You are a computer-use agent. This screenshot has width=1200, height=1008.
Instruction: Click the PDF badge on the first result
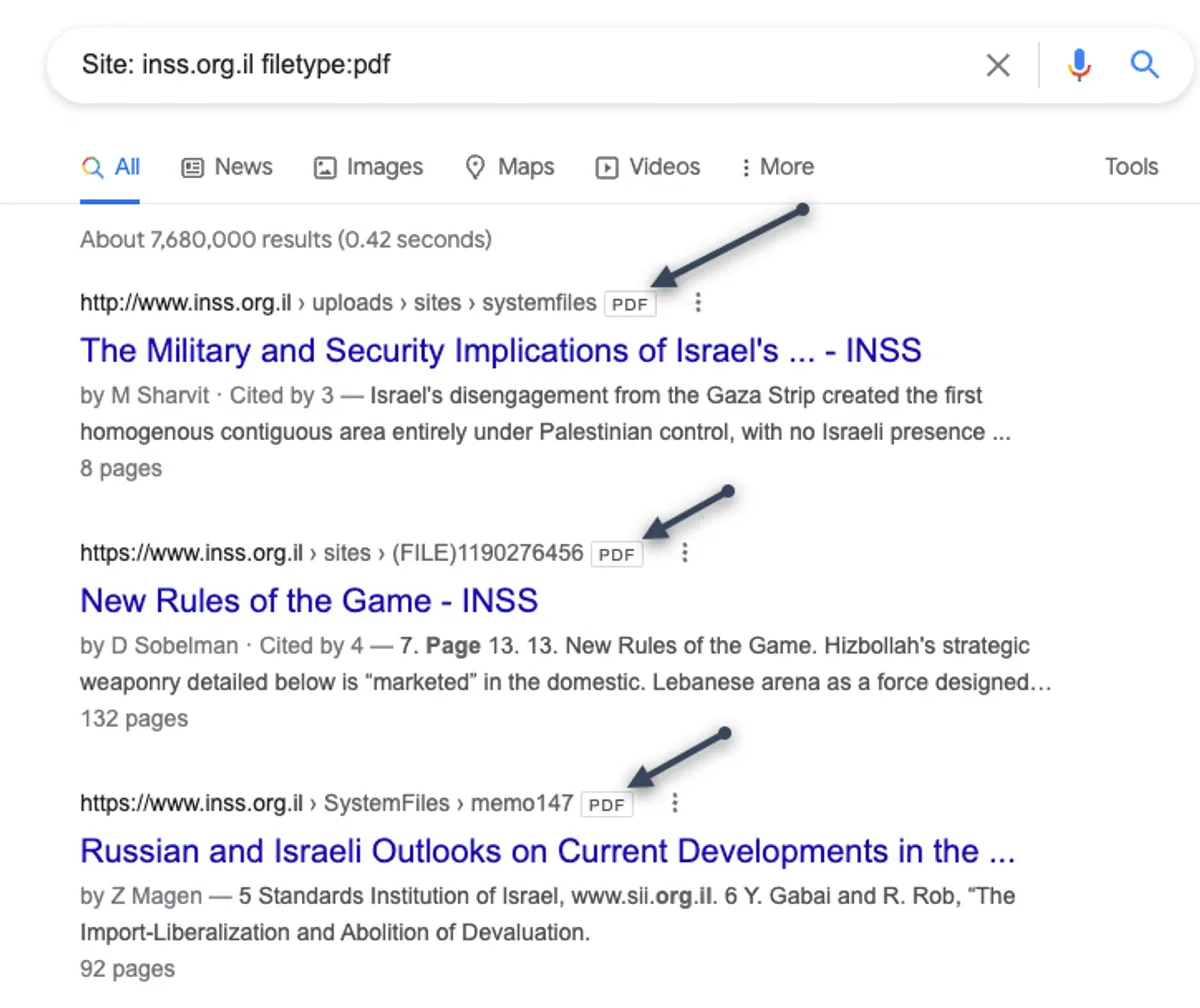pyautogui.click(x=629, y=303)
